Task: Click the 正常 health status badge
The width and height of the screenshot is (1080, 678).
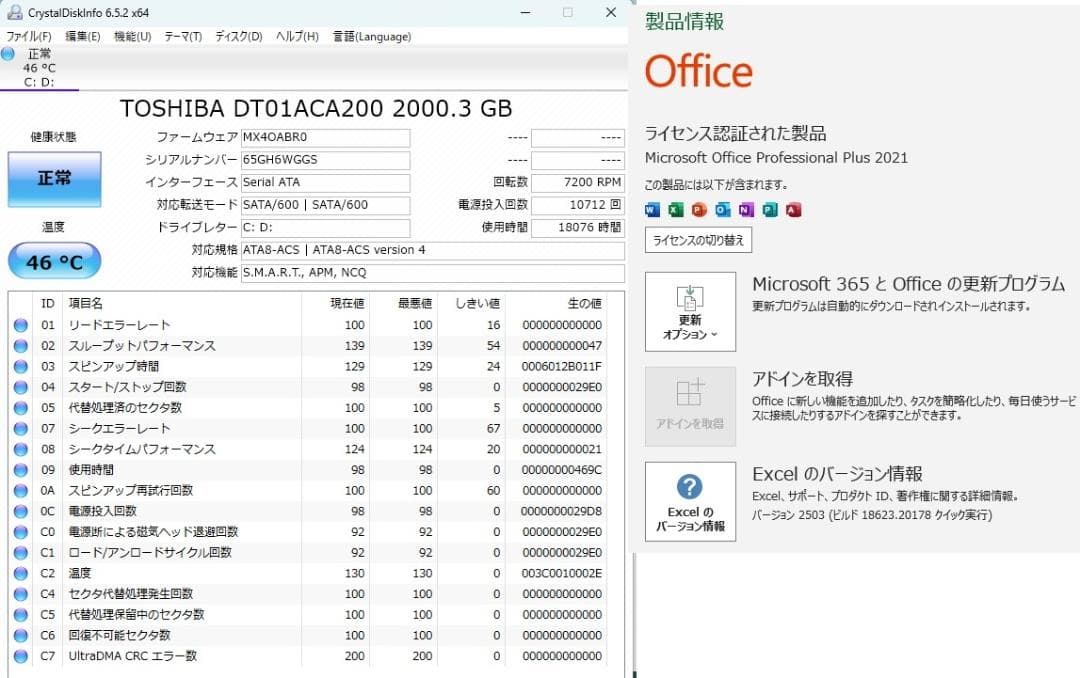Action: click(55, 180)
